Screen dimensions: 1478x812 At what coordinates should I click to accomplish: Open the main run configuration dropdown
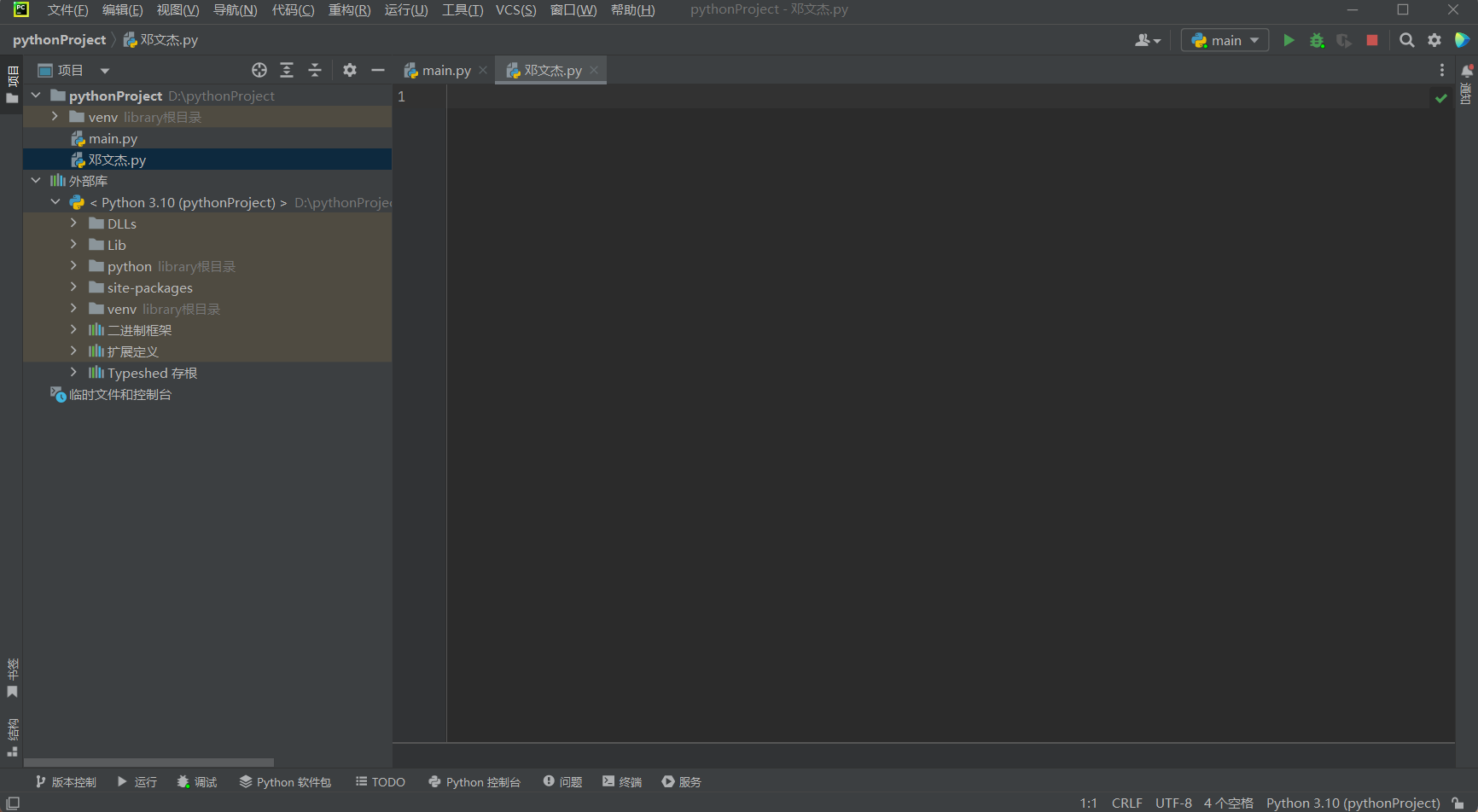point(1225,40)
